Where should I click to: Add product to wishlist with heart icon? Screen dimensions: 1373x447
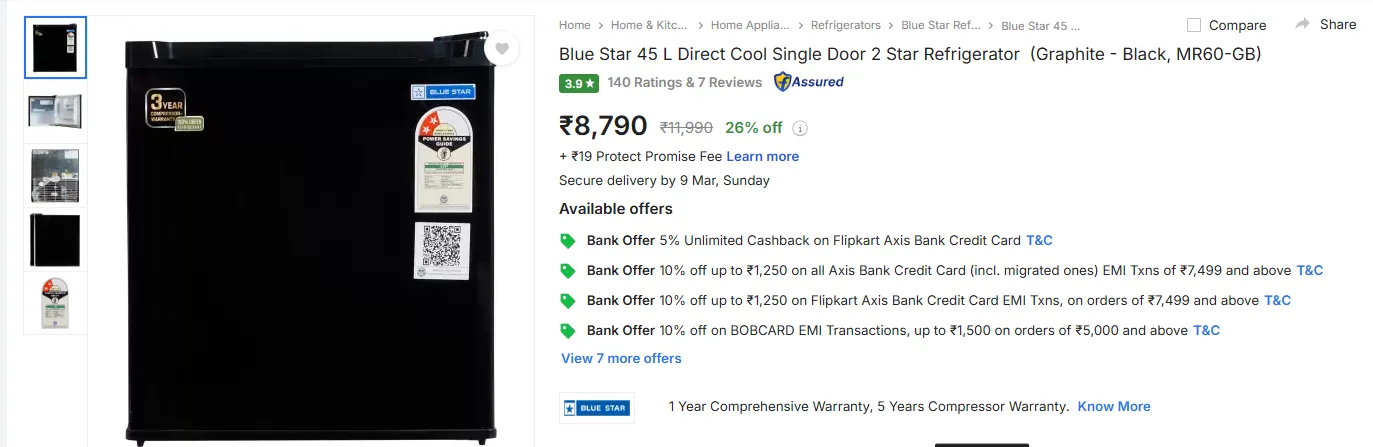(x=501, y=48)
